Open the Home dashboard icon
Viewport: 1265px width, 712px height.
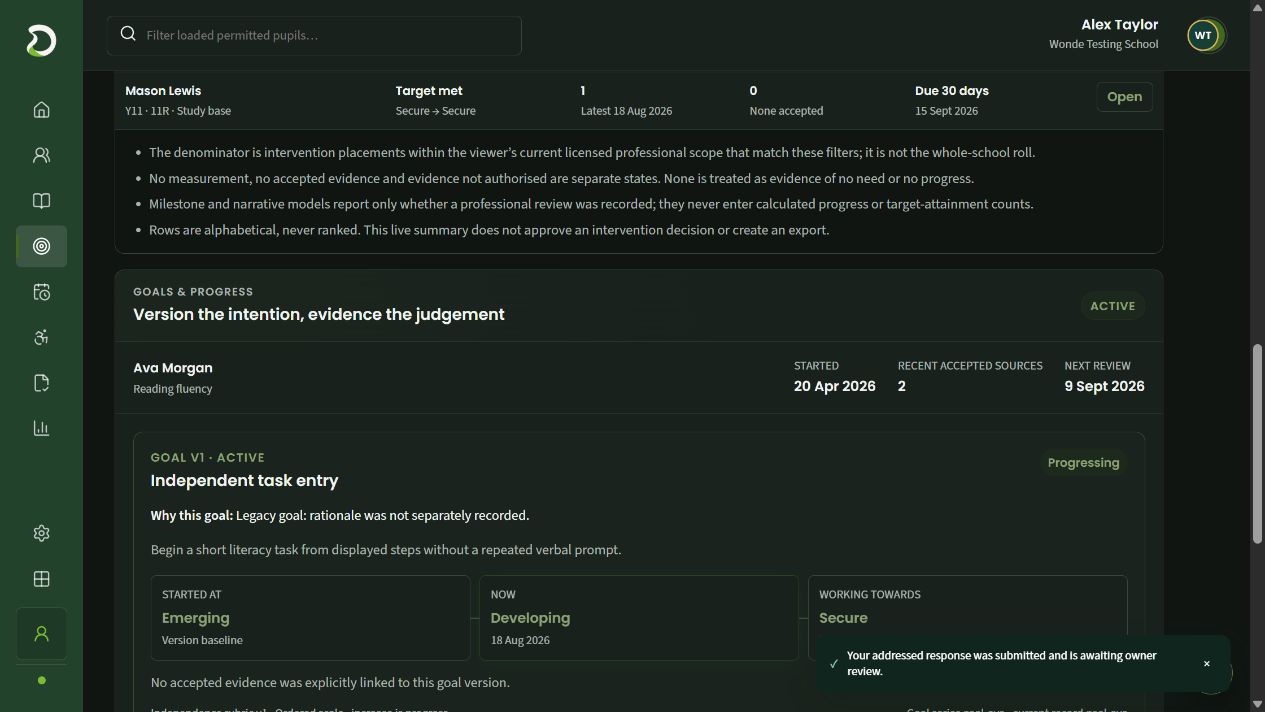pos(41,110)
